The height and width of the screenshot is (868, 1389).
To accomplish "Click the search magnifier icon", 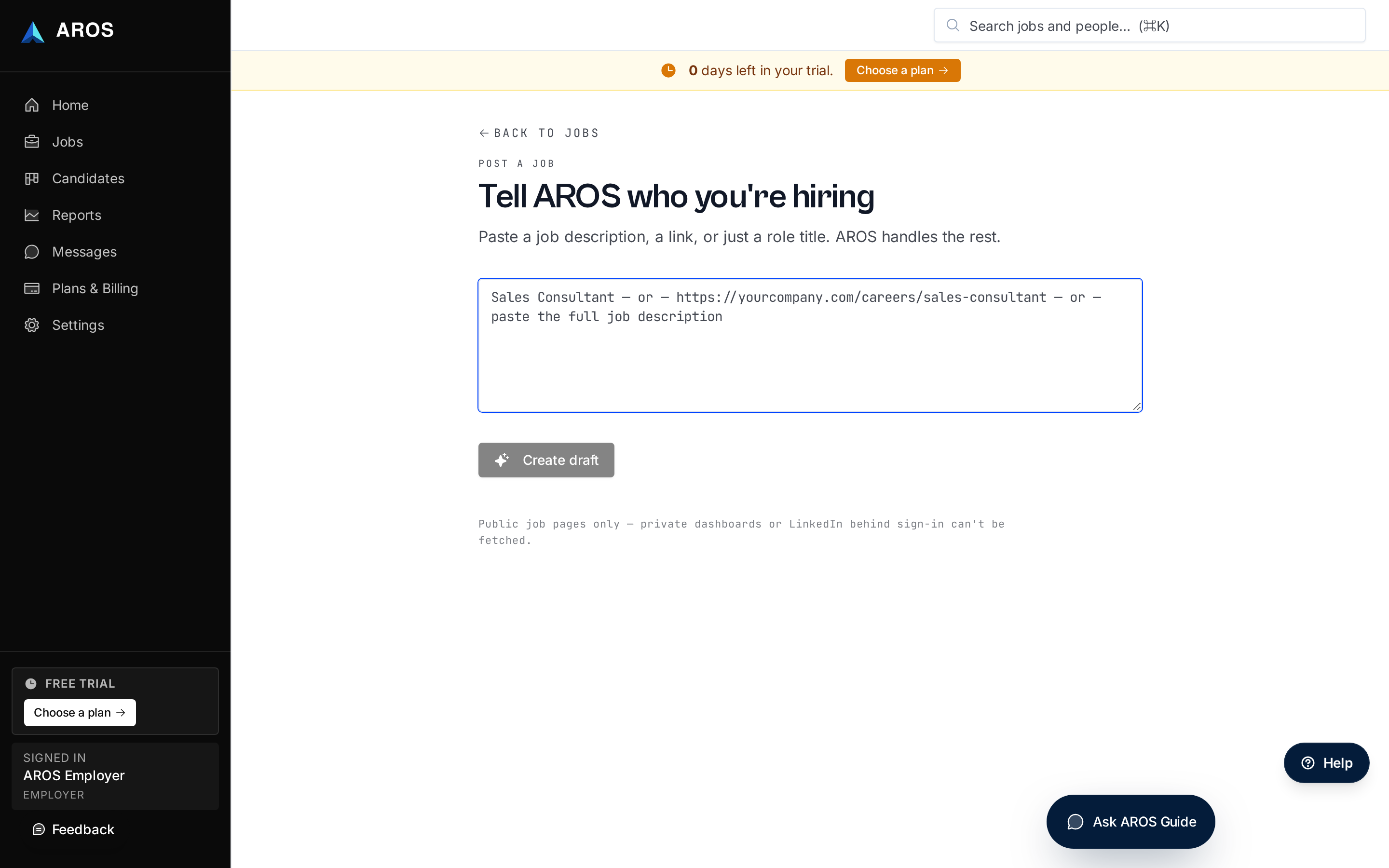I will [953, 25].
